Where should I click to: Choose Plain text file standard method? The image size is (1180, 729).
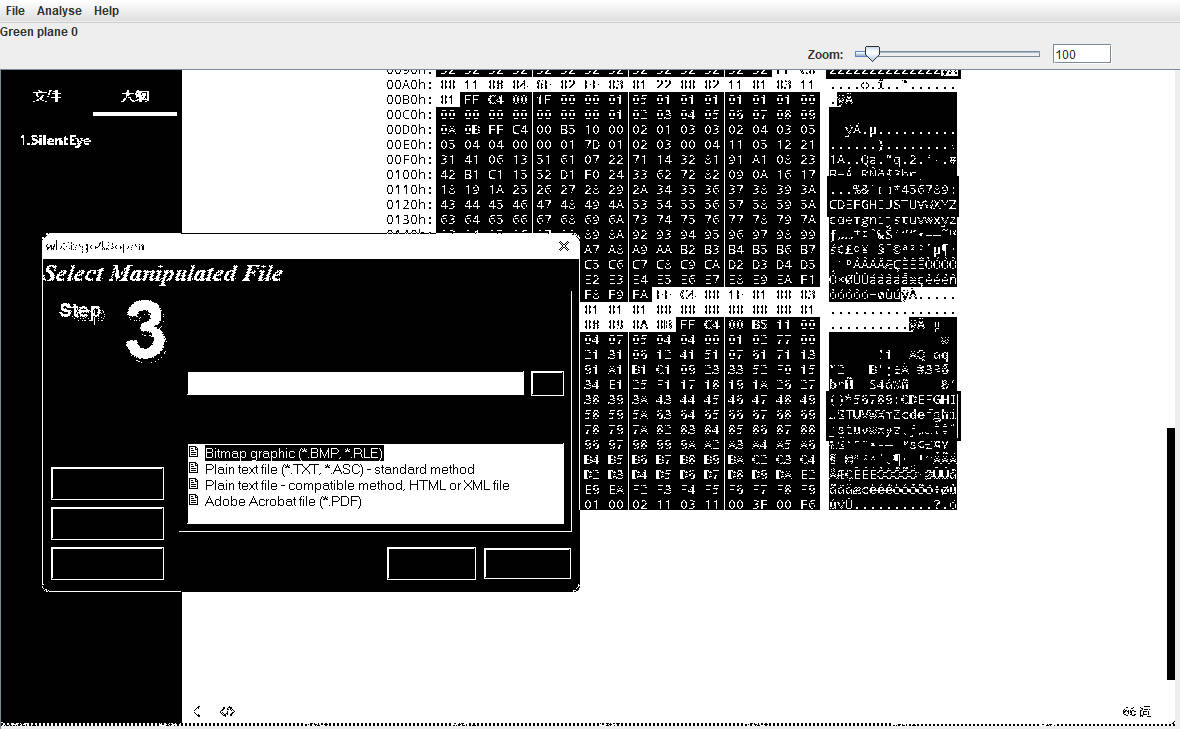click(339, 469)
